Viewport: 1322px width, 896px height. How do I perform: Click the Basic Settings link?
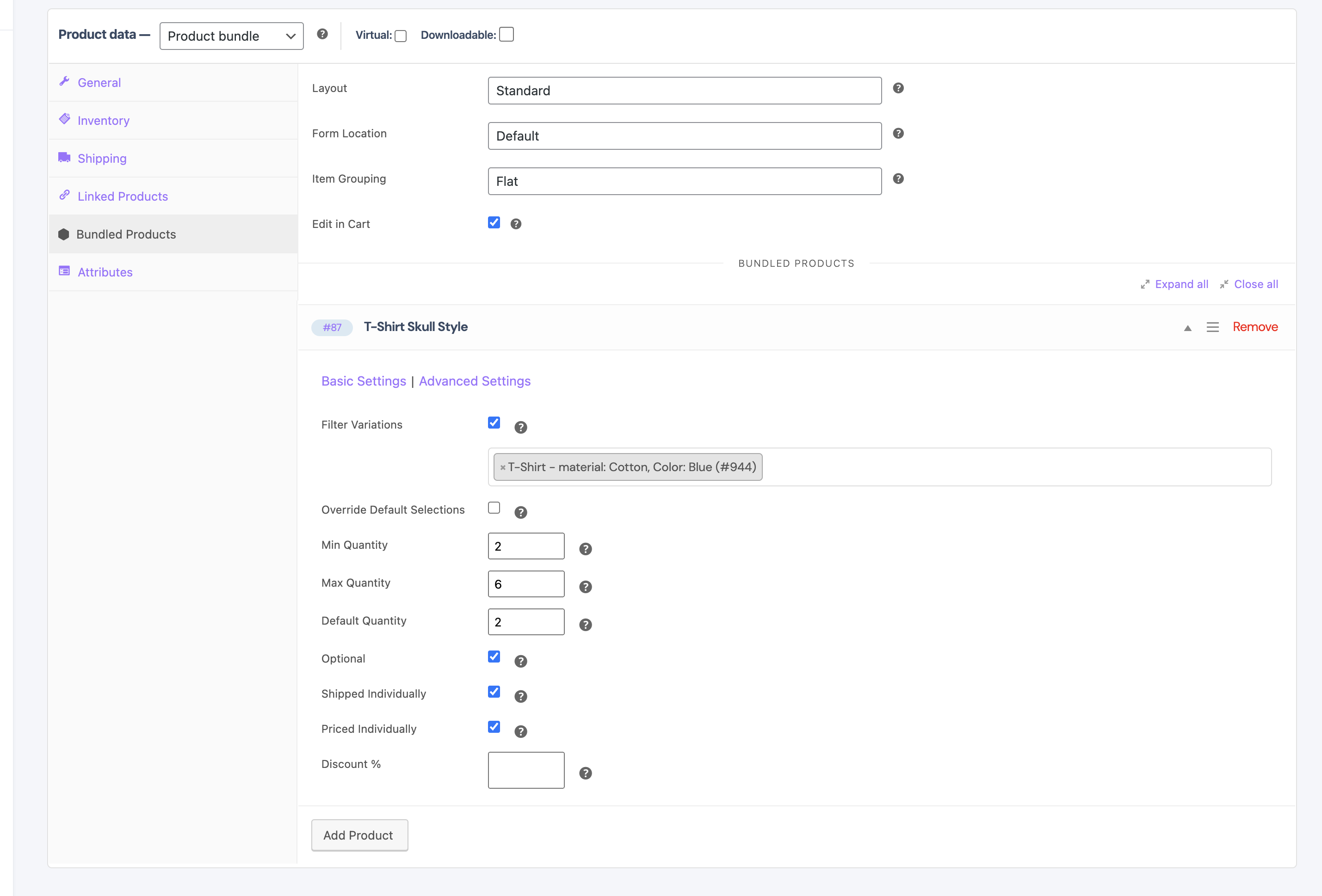click(364, 381)
